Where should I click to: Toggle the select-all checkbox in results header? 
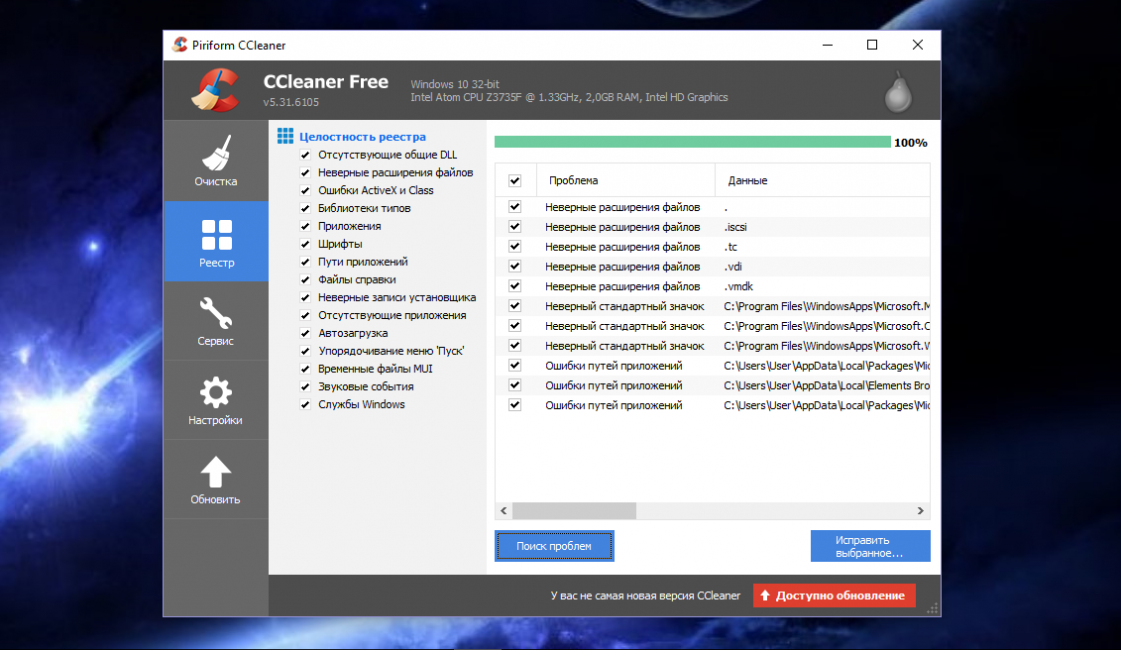point(515,181)
